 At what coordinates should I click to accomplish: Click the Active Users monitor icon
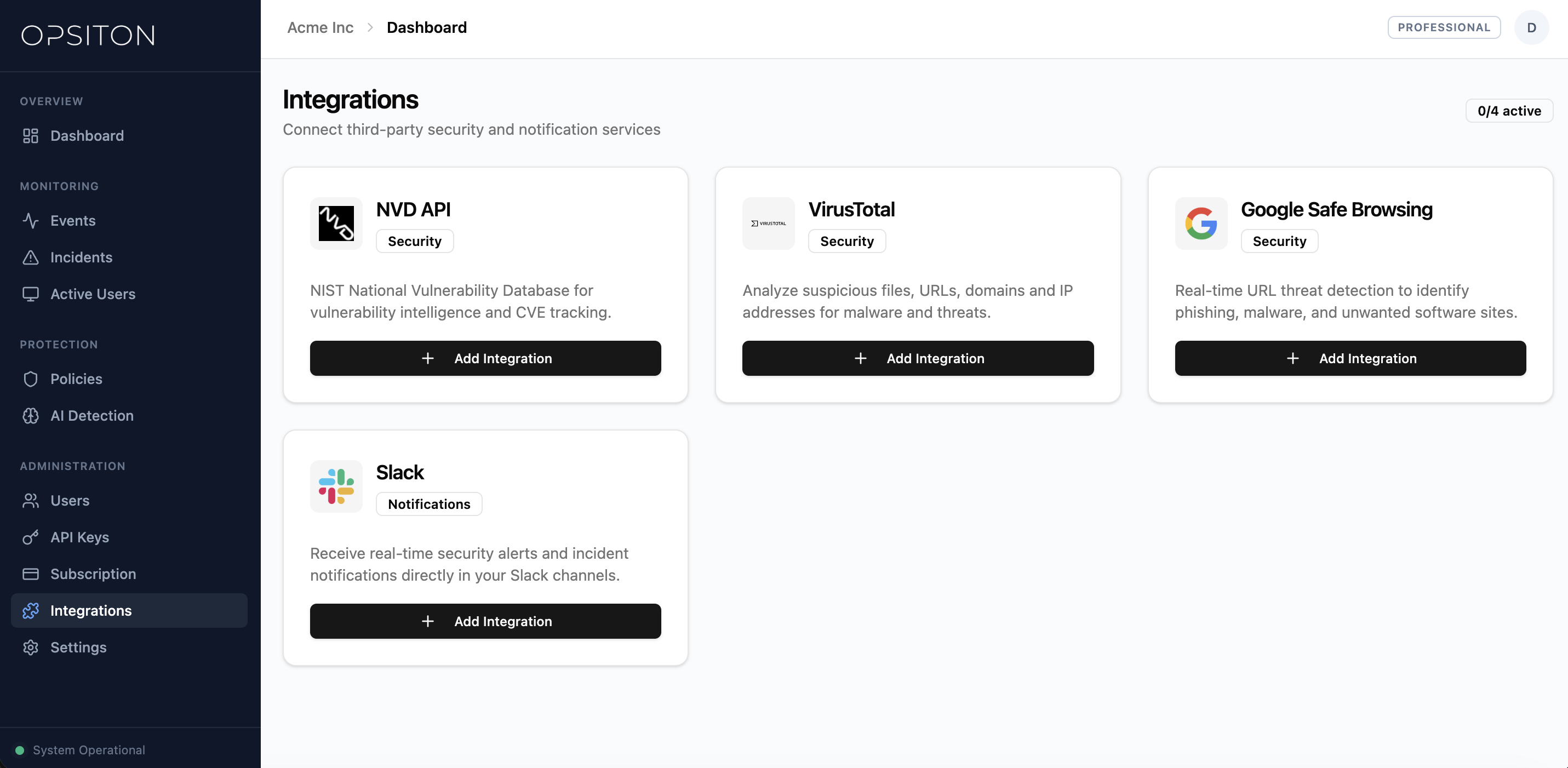pyautogui.click(x=31, y=294)
